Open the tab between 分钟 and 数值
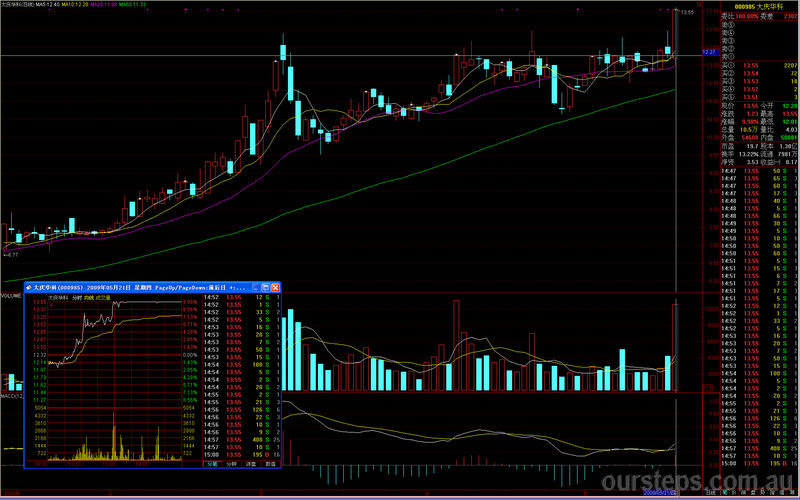Screen dimensions: 800x500 (x=251, y=464)
